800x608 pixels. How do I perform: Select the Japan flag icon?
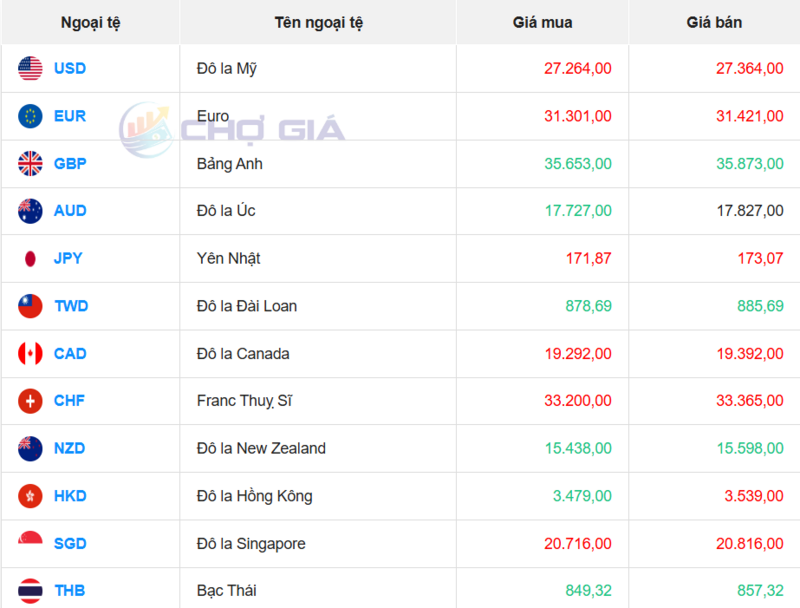click(30, 259)
